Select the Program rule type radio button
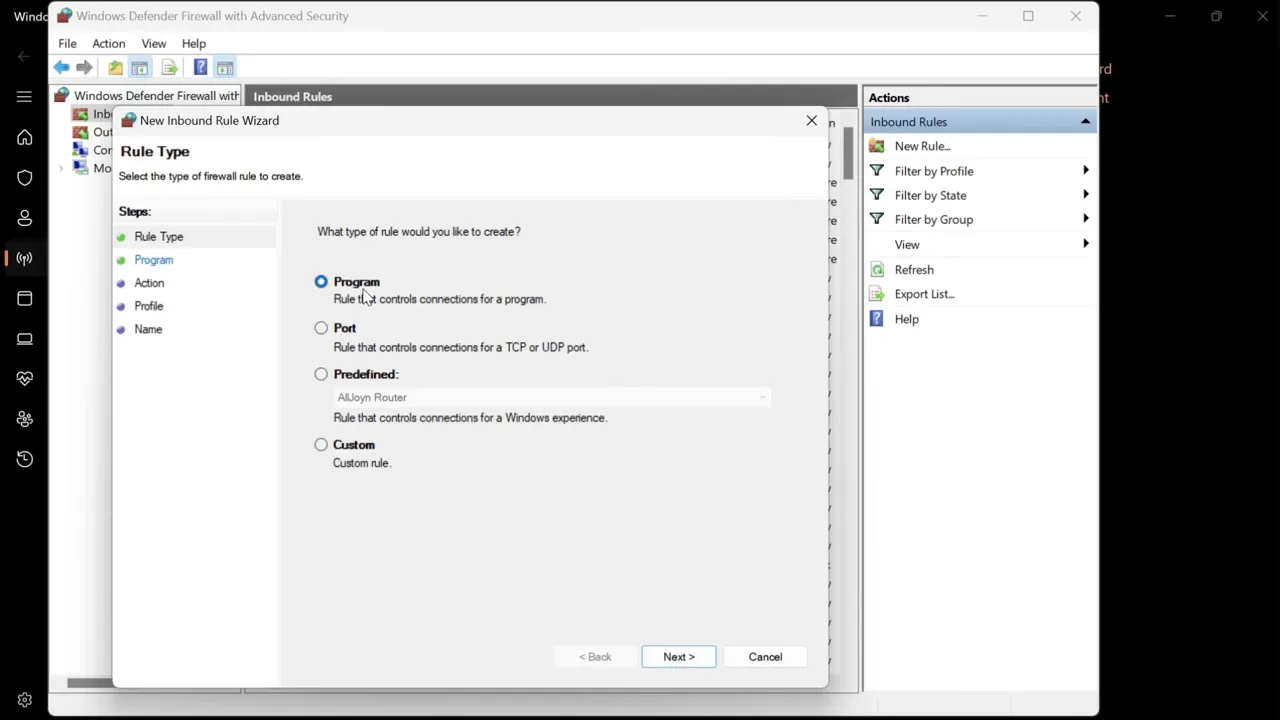Screen dimensions: 1280x720 (321, 282)
